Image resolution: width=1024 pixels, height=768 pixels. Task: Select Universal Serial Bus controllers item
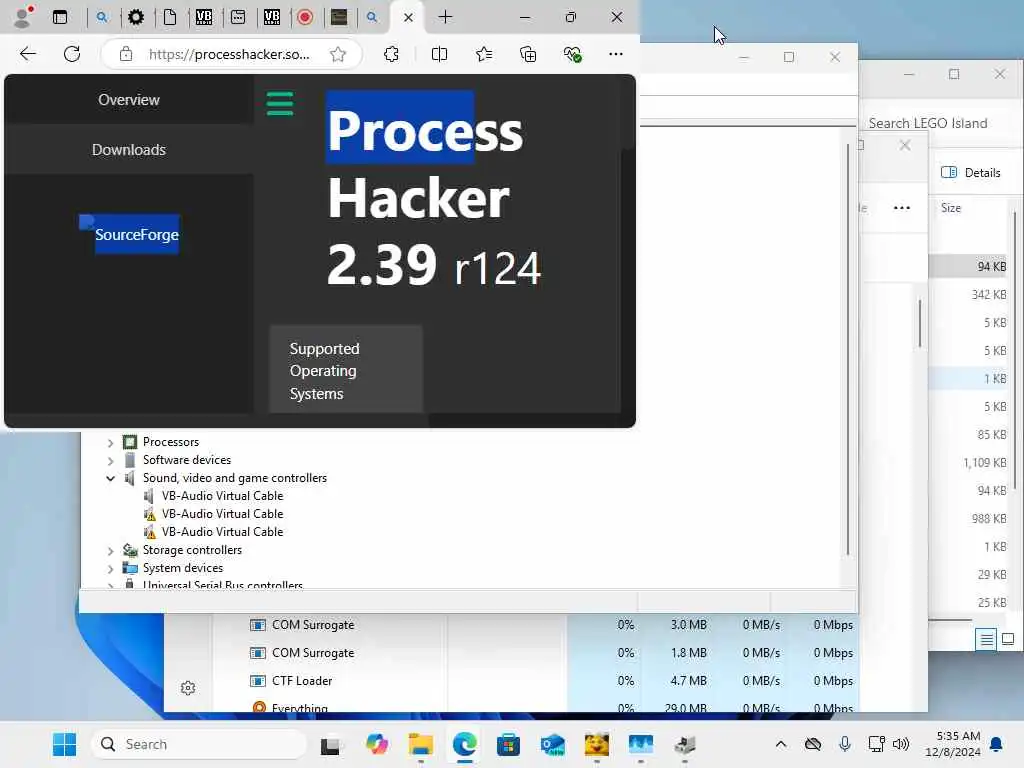222,584
